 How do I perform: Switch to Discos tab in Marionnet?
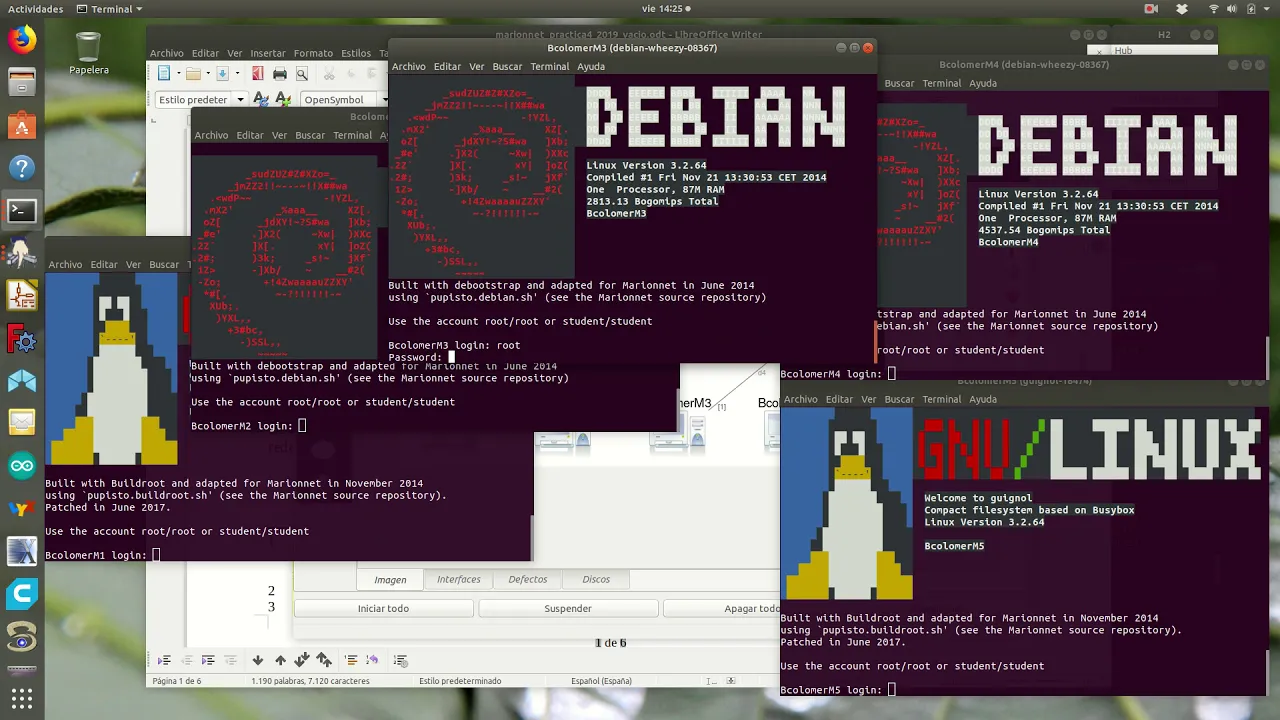(x=596, y=579)
